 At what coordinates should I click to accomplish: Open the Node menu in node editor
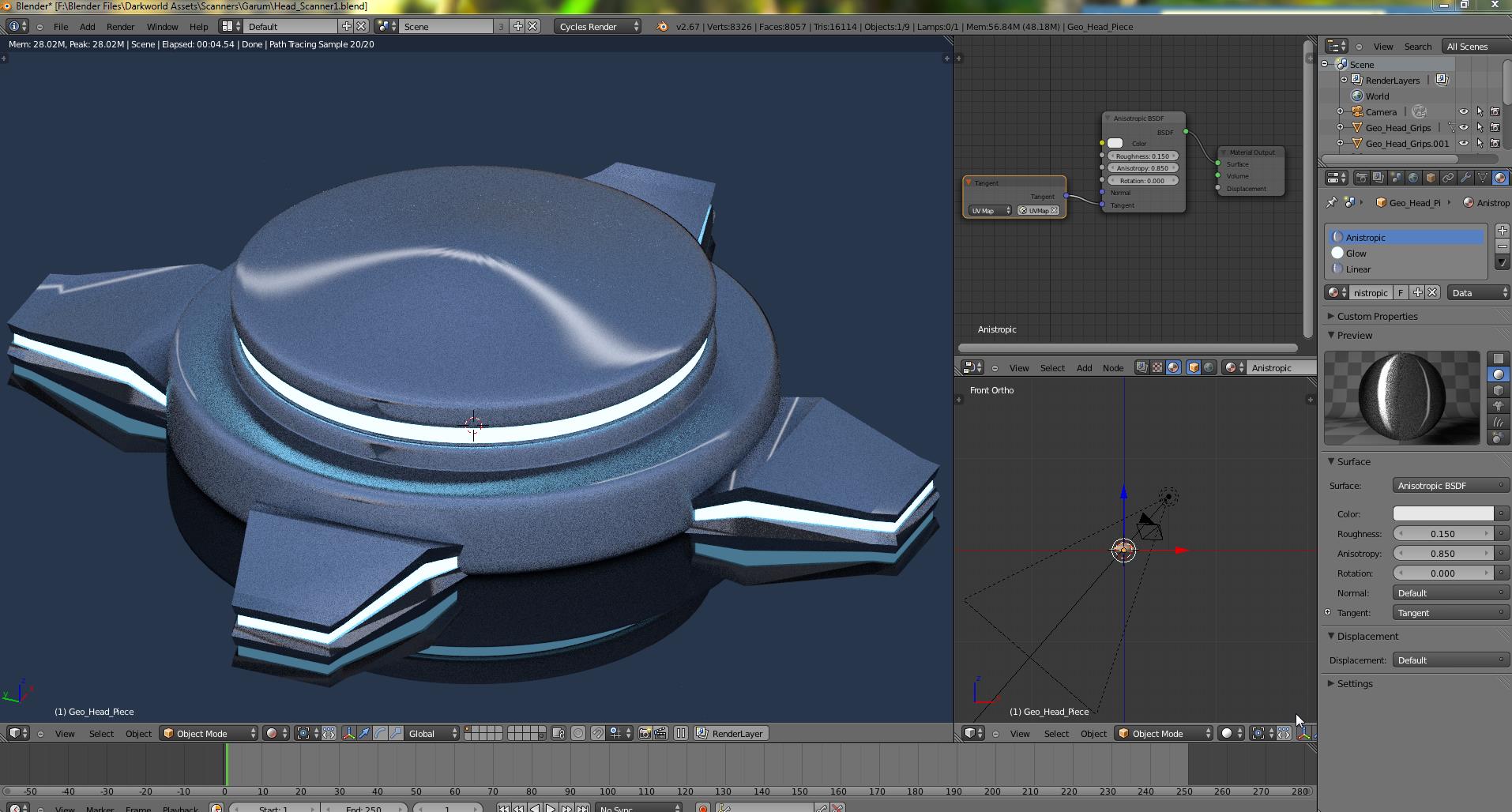point(1112,368)
